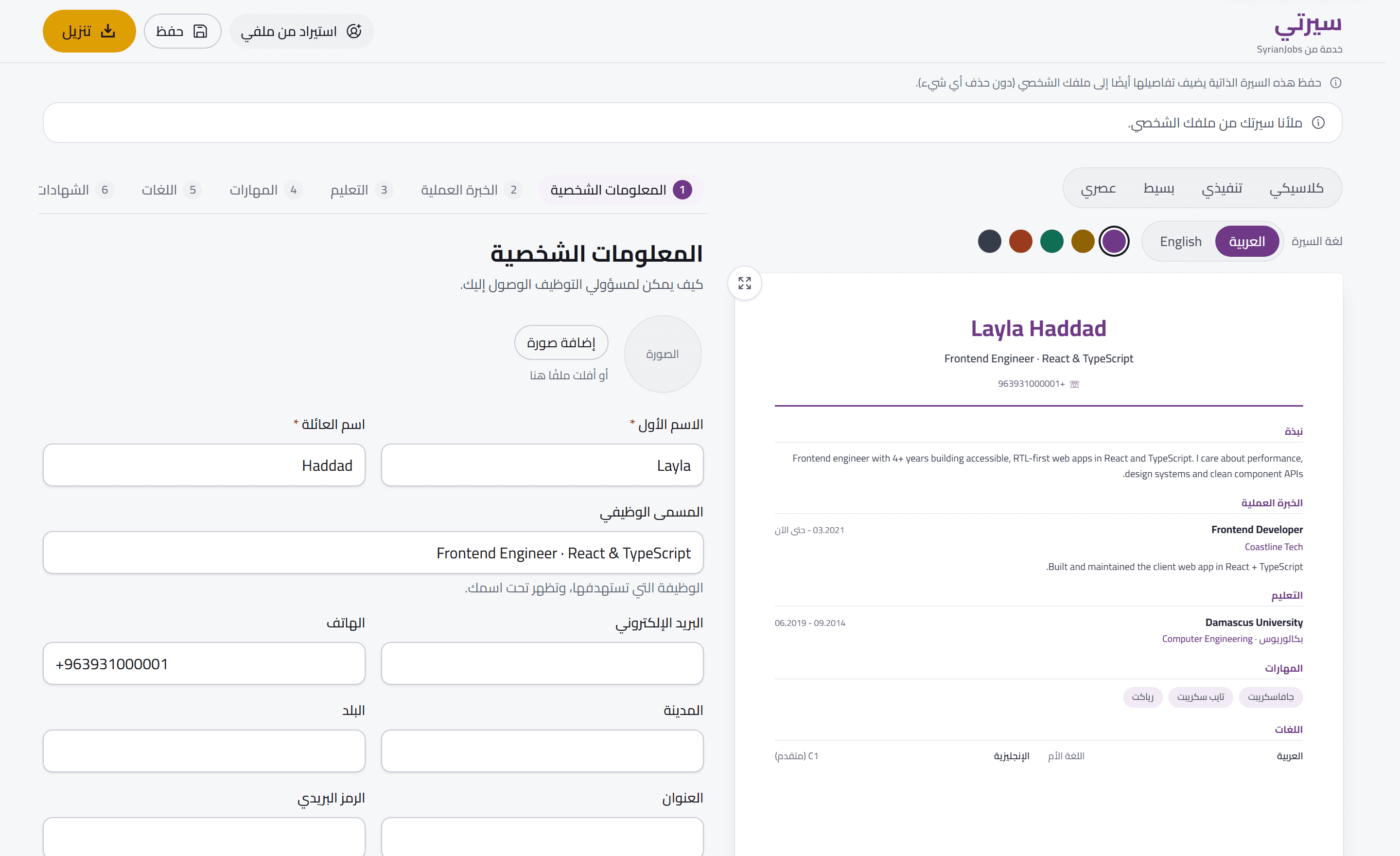
Task: Click the حفظ save button
Action: (x=182, y=31)
